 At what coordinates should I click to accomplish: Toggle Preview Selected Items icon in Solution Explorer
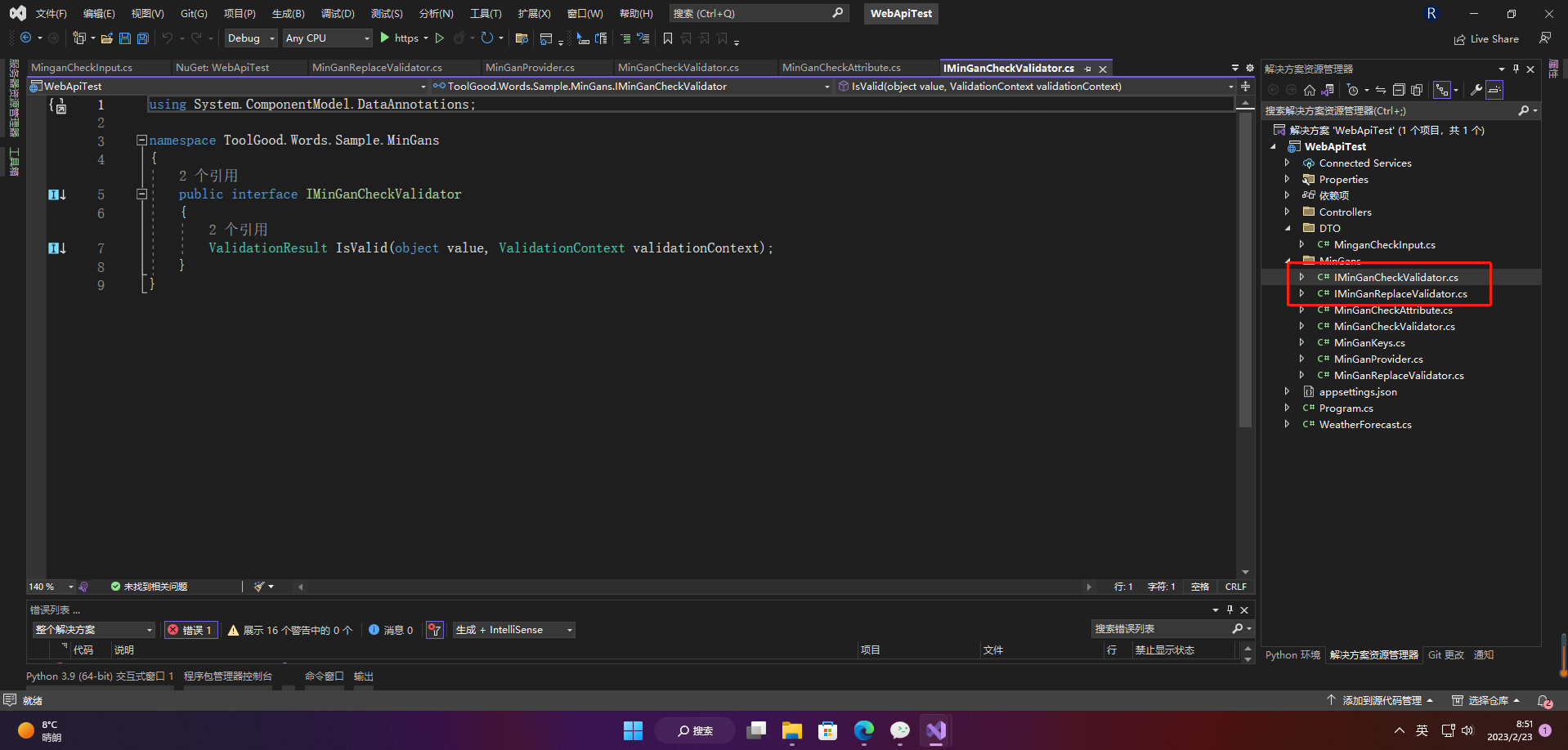tap(1494, 90)
